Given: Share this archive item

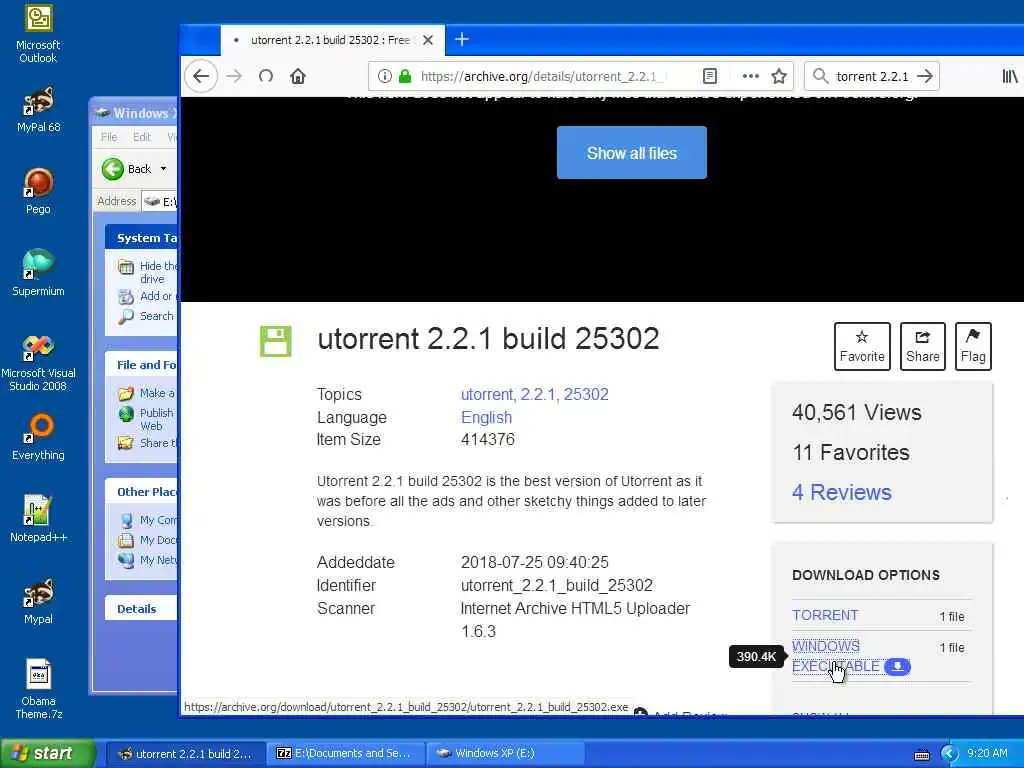Looking at the screenshot, I should point(923,346).
